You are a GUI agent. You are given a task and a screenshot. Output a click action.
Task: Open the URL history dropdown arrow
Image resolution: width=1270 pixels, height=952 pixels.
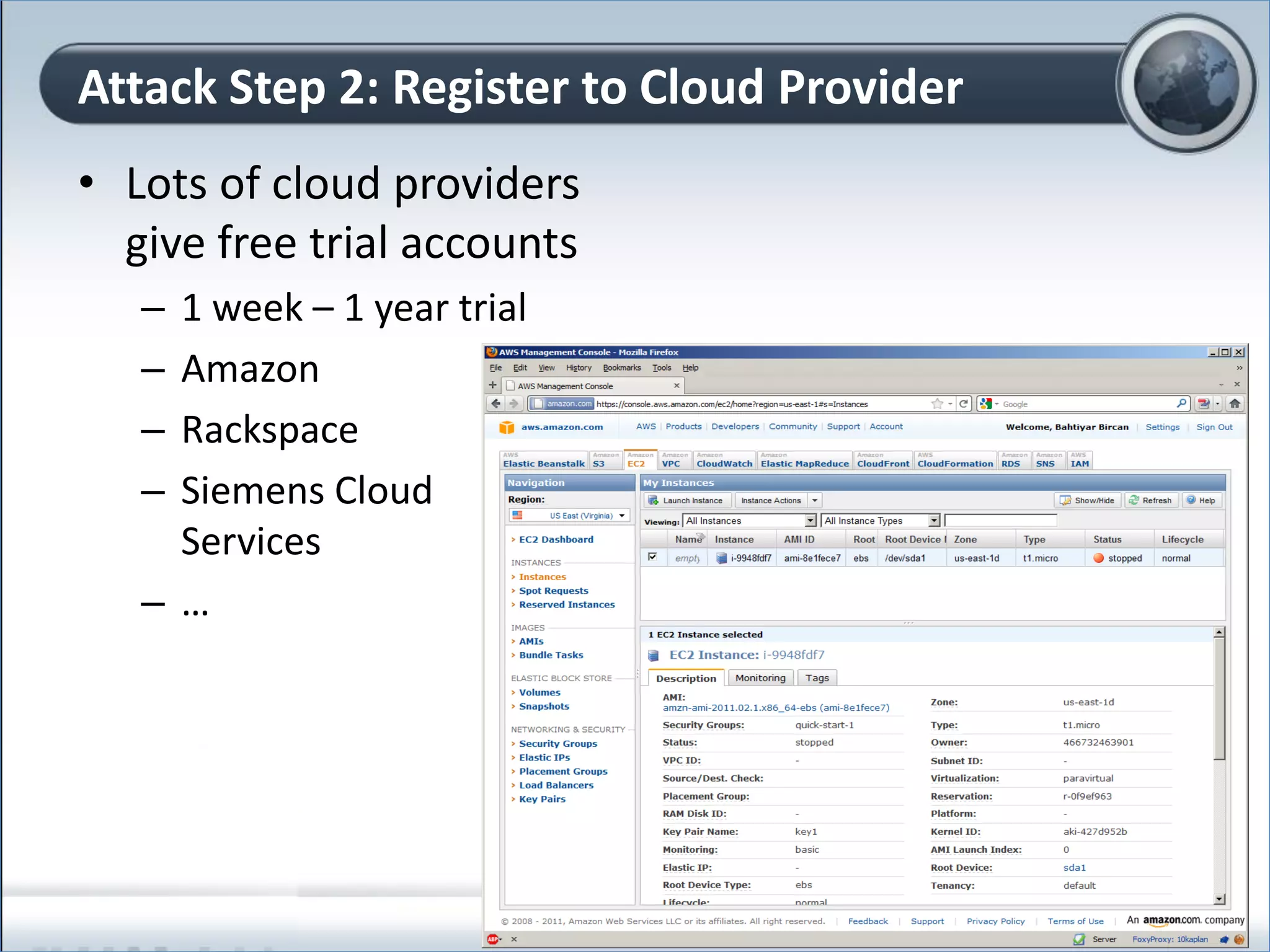tap(950, 403)
